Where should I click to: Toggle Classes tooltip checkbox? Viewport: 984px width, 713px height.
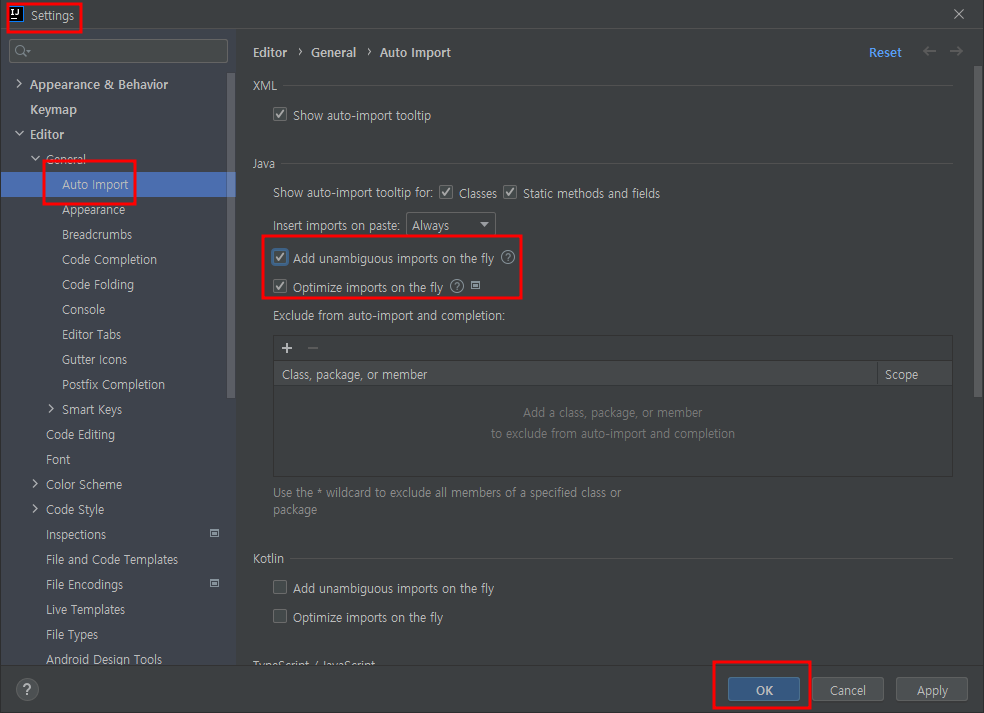(x=446, y=192)
